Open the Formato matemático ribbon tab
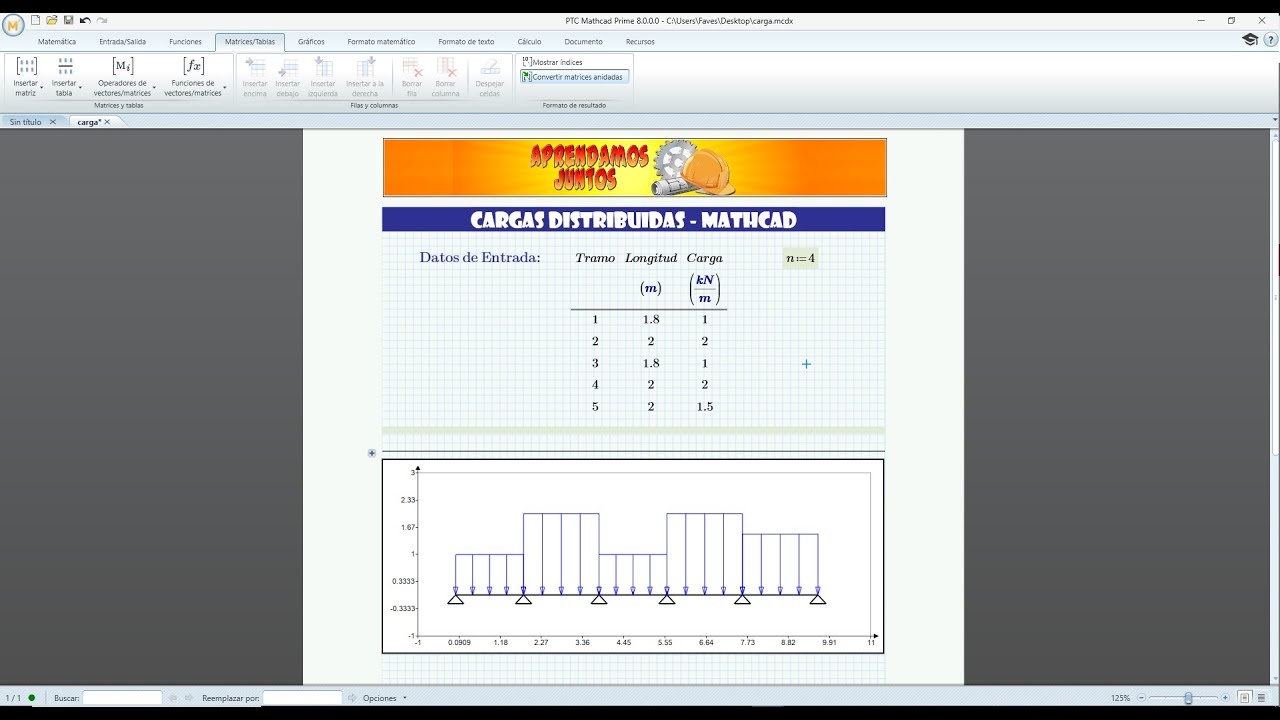This screenshot has height=720, width=1280. 381,42
